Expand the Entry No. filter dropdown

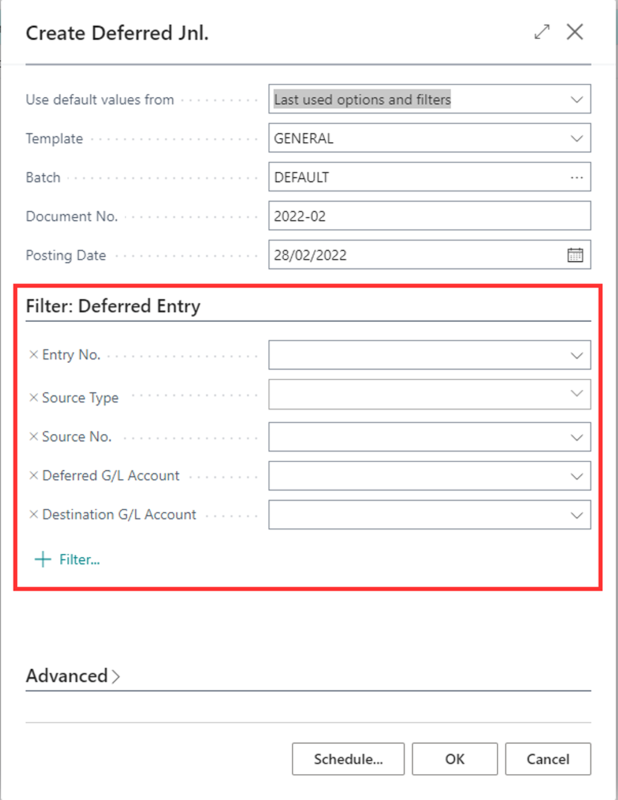point(576,355)
